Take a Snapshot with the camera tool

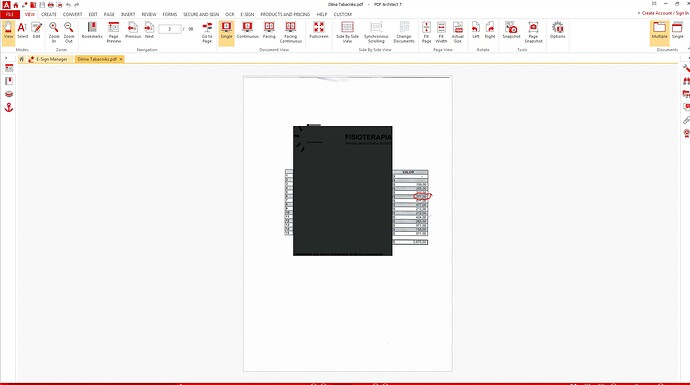tap(511, 30)
